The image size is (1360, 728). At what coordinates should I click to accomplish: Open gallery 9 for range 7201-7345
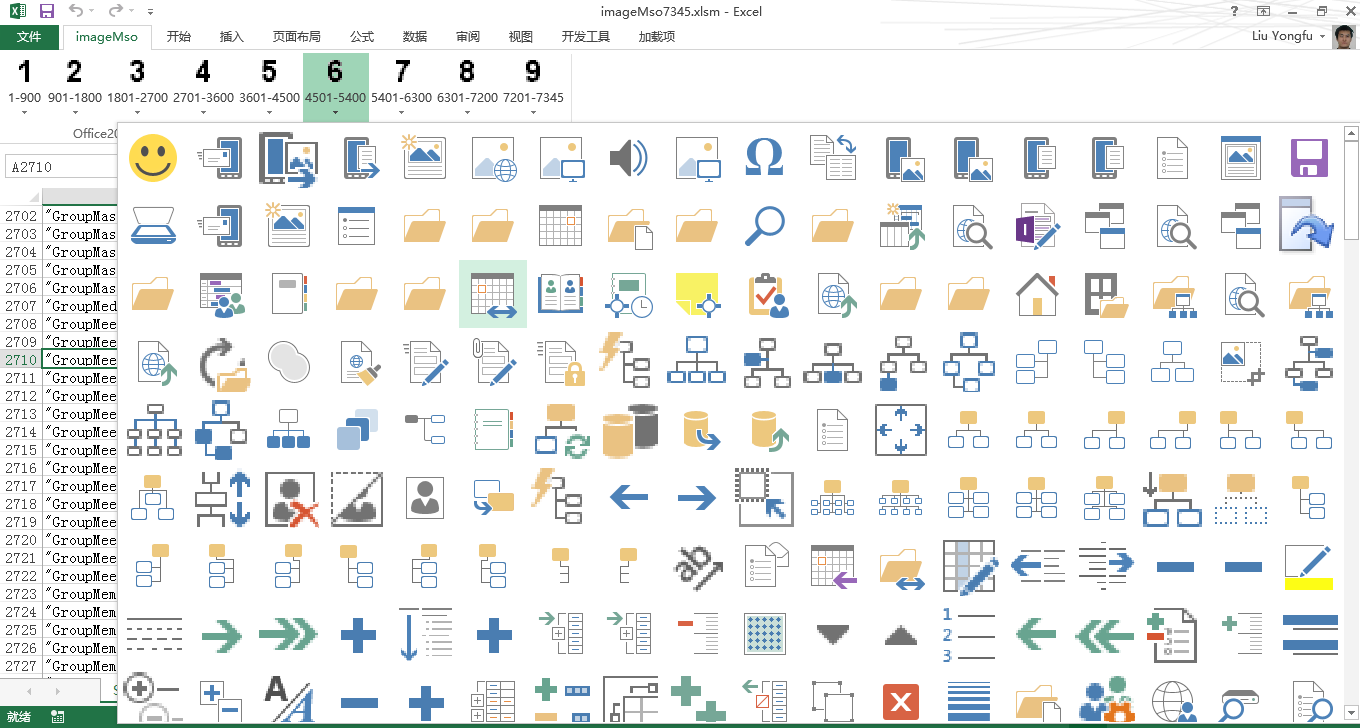(x=533, y=87)
